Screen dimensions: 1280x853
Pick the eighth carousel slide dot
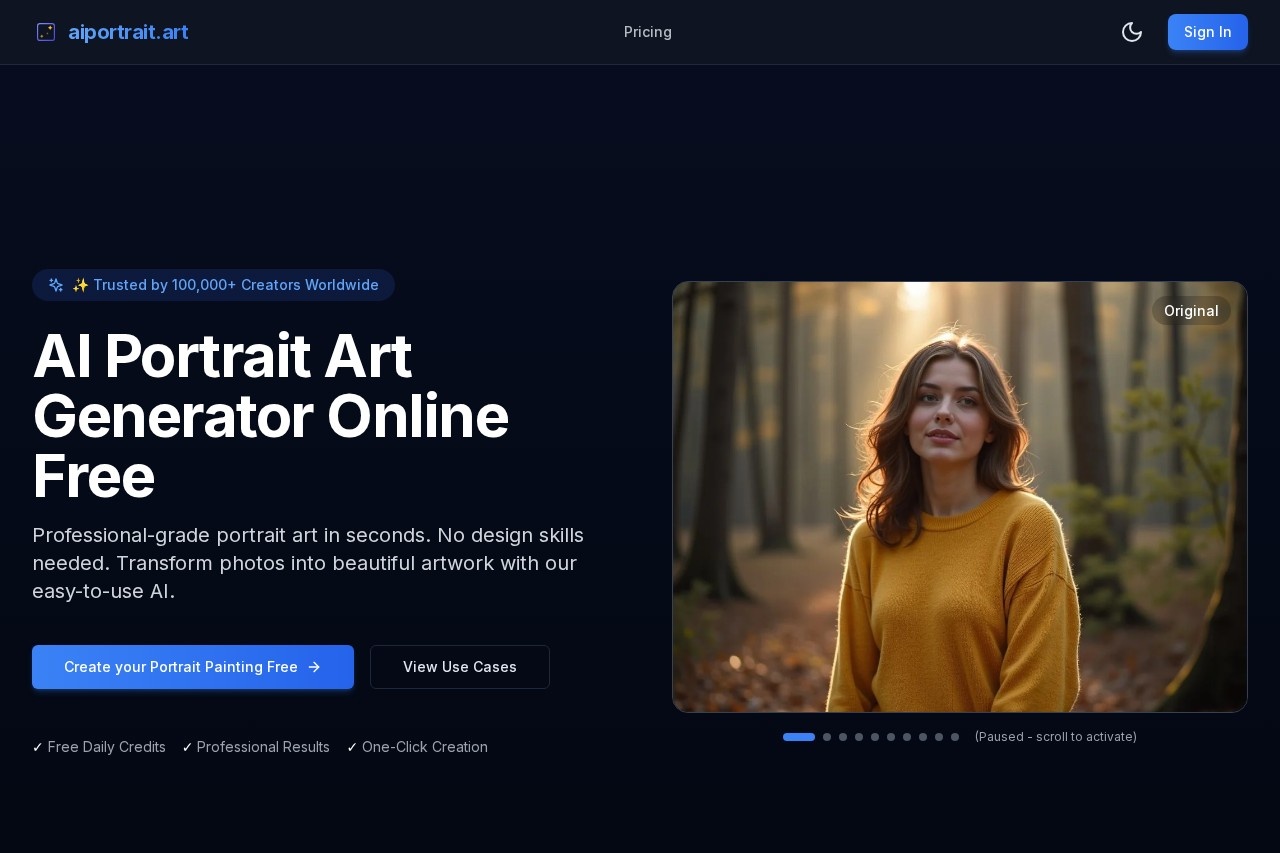click(923, 737)
